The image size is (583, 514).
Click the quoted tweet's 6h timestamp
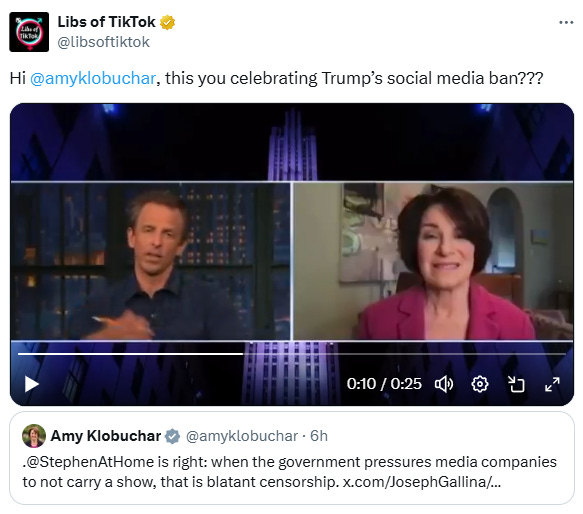coord(319,436)
